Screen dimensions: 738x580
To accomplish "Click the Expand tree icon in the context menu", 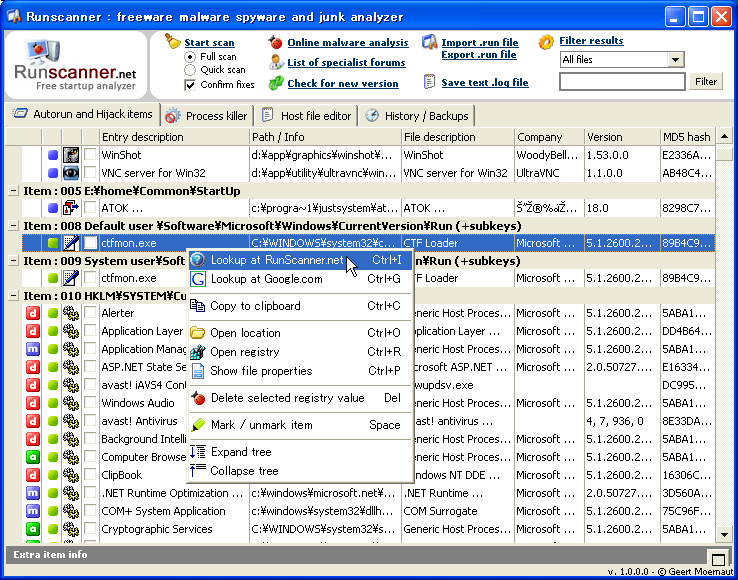I will click(198, 452).
